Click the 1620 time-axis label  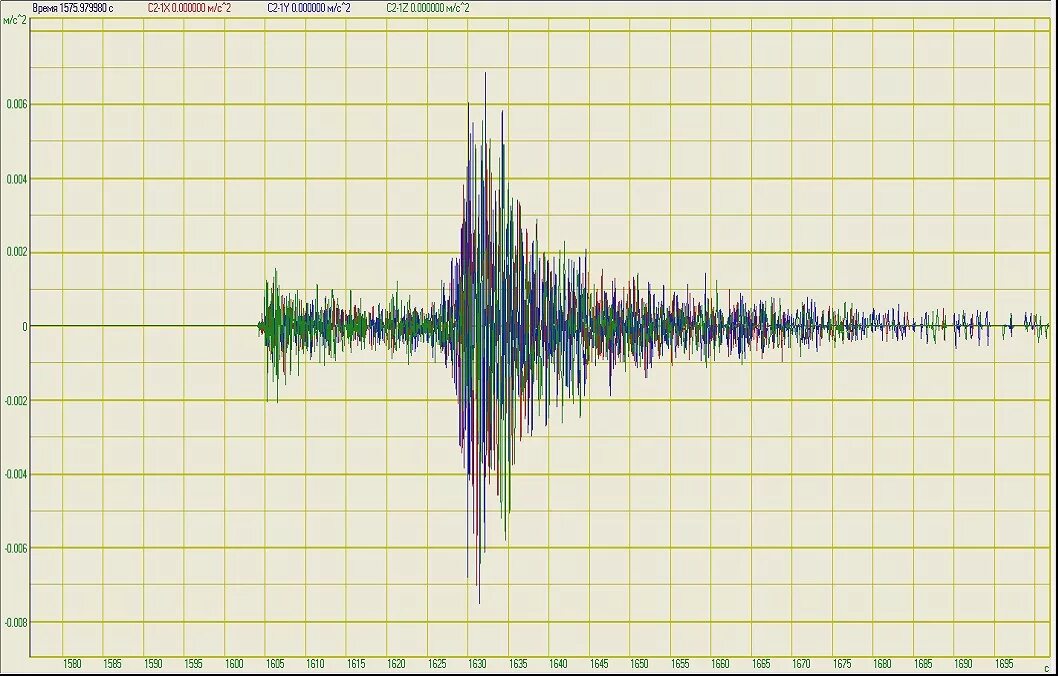[x=396, y=664]
